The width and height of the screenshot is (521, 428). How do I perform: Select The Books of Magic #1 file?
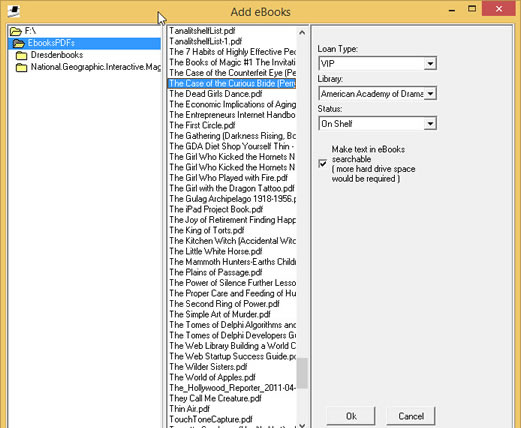pyautogui.click(x=231, y=62)
